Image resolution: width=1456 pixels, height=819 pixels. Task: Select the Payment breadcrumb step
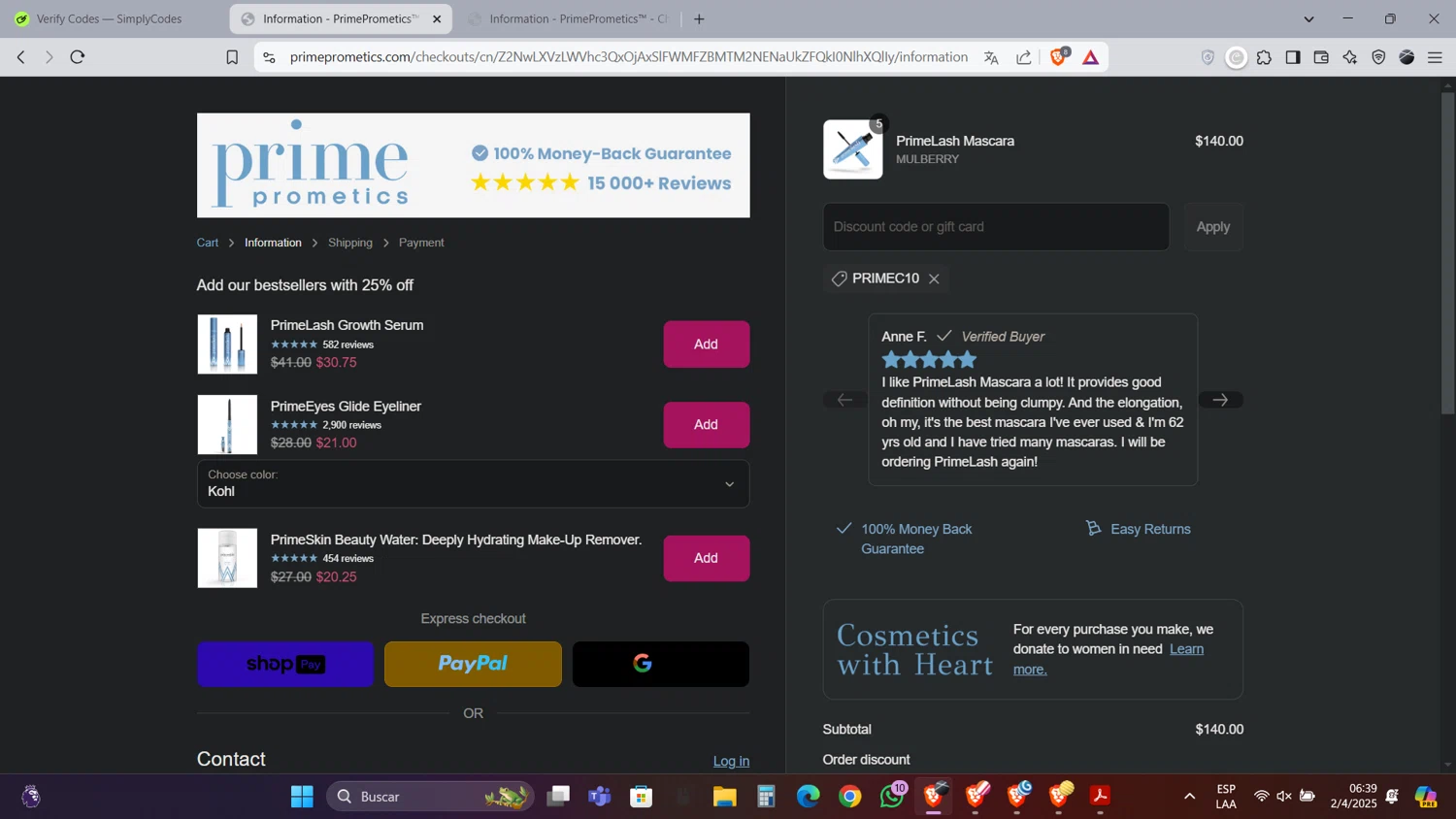pyautogui.click(x=421, y=243)
